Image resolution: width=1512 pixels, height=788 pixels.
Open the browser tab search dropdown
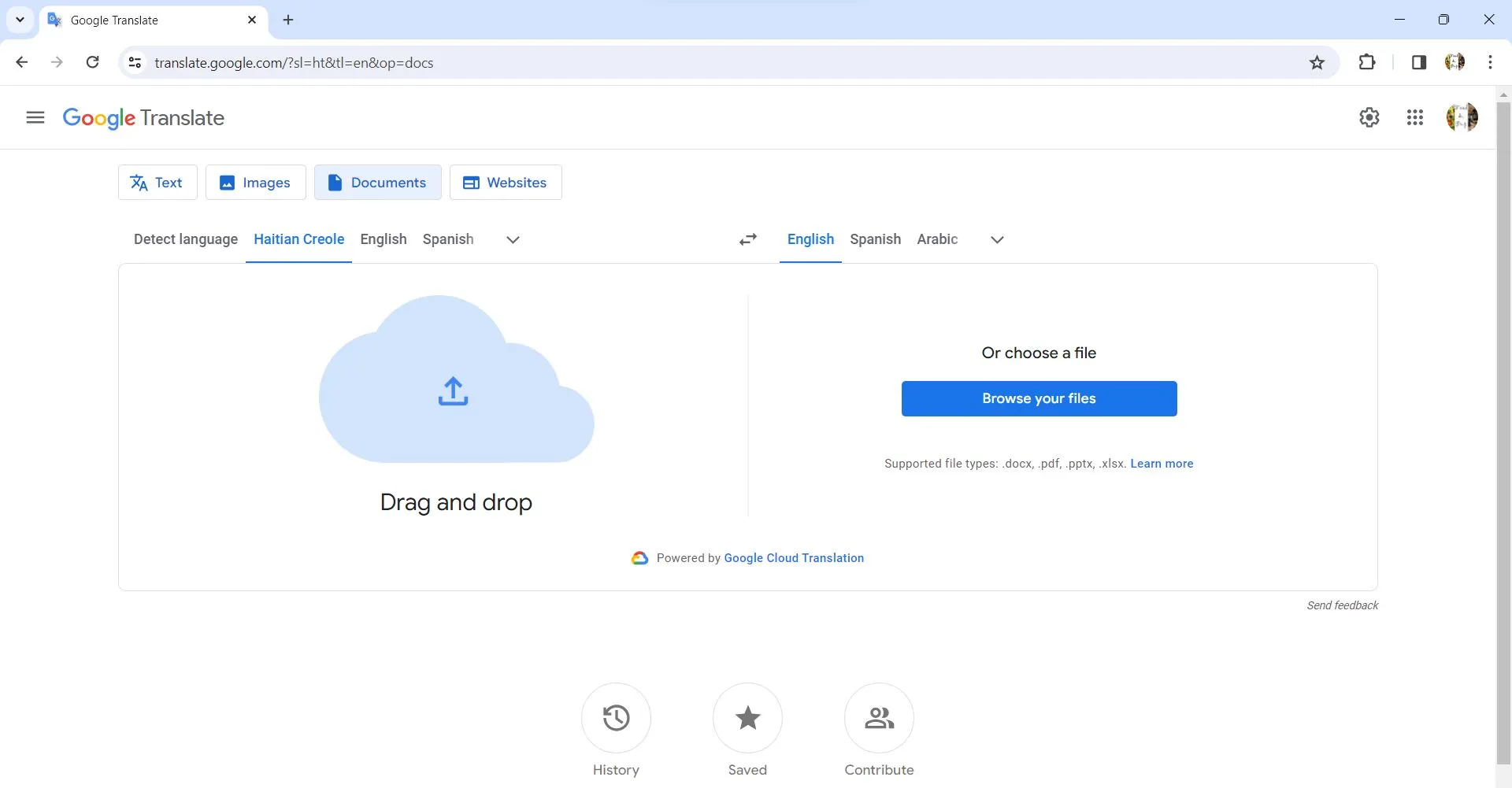tap(19, 20)
